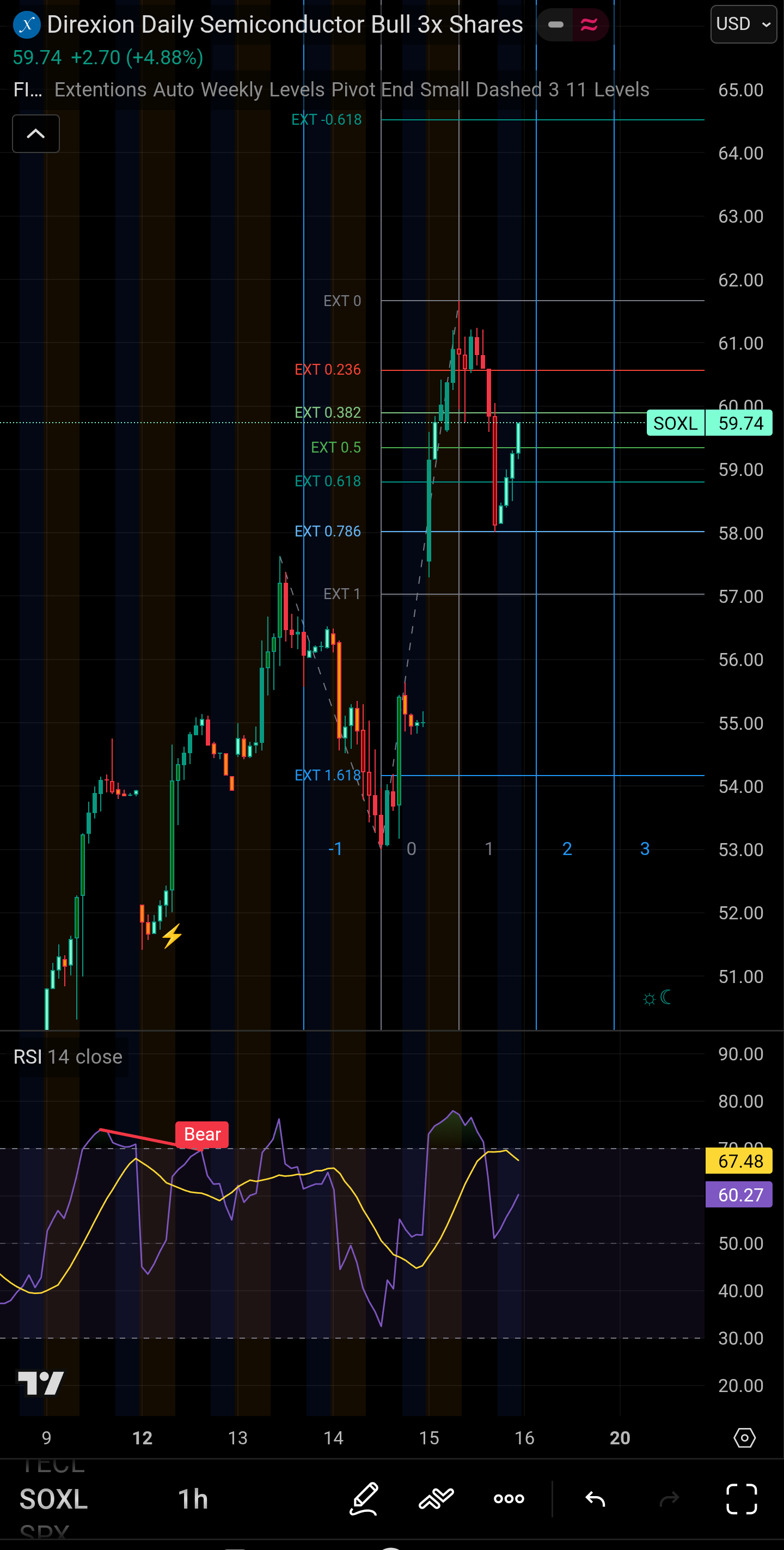Viewport: 784px width, 1550px height.
Task: Tap the blue time zone label 2
Action: coord(567,849)
